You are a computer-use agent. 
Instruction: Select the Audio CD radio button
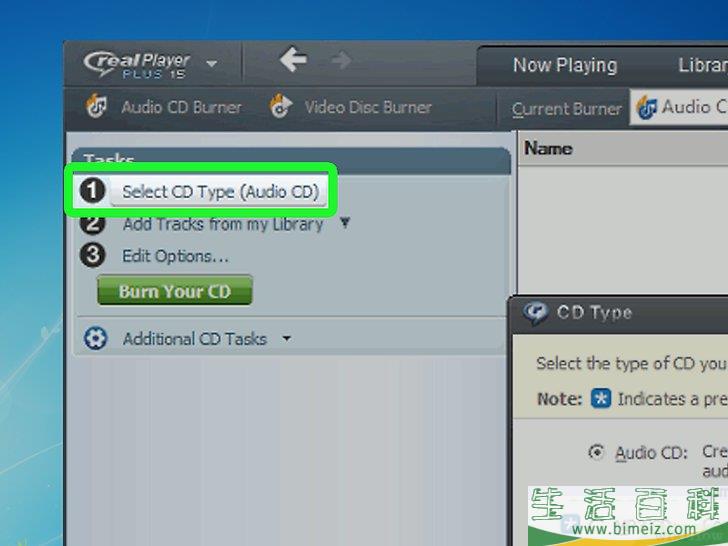click(596, 452)
